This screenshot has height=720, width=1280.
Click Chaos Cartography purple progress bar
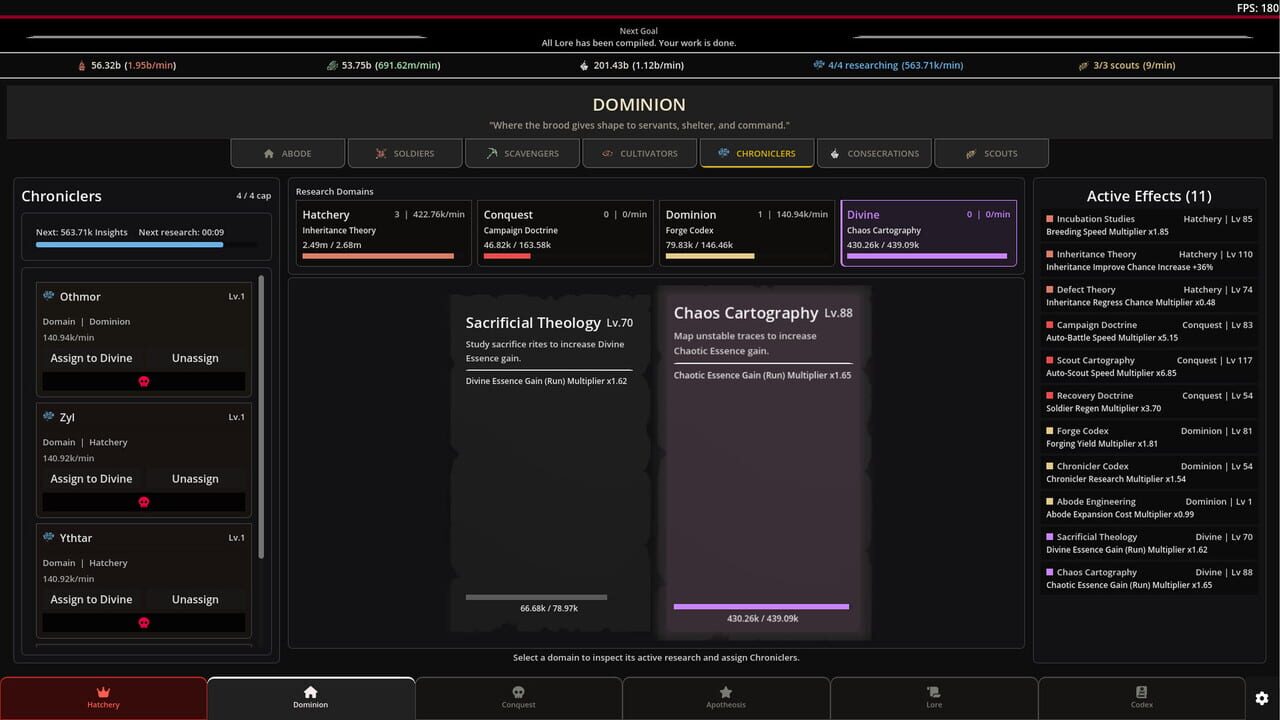[x=762, y=606]
